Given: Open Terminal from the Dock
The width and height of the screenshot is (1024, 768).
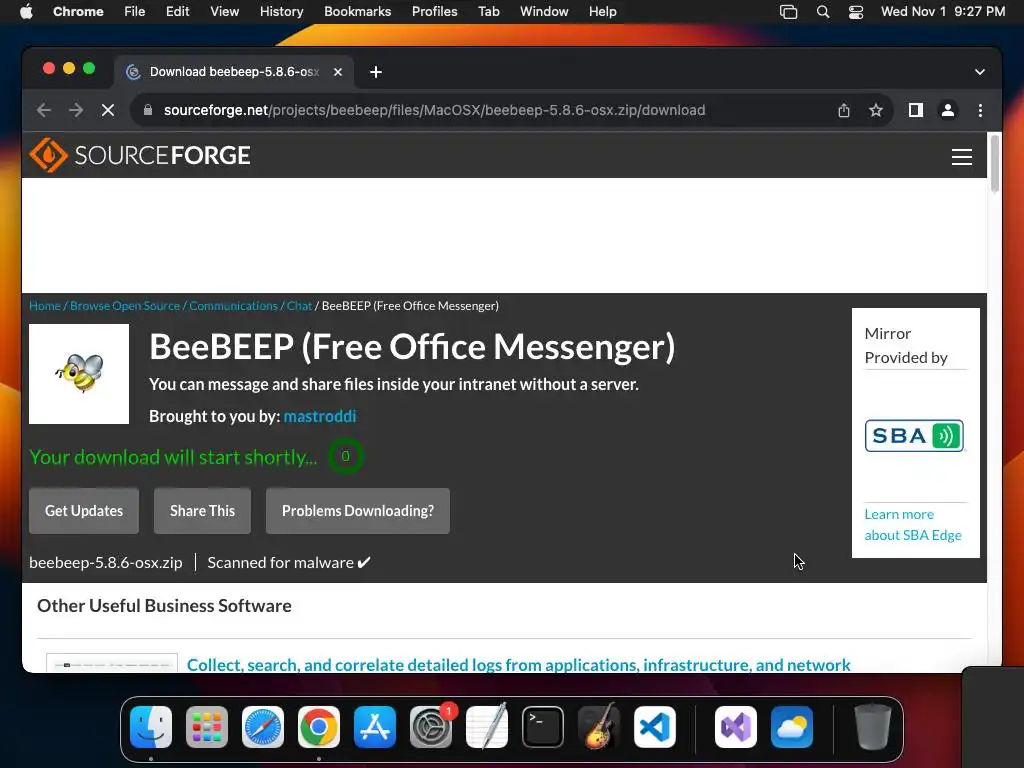Looking at the screenshot, I should [x=543, y=727].
